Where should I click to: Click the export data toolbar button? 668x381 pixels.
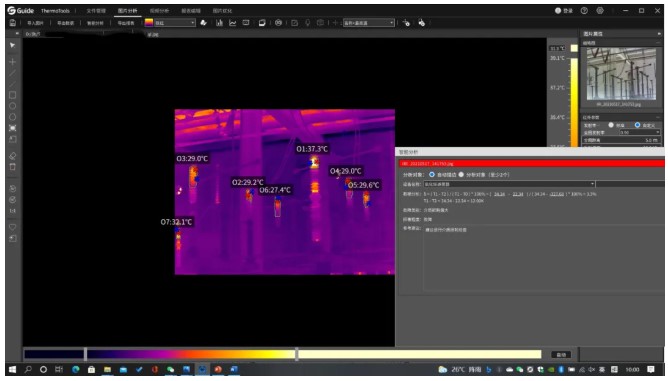point(65,23)
